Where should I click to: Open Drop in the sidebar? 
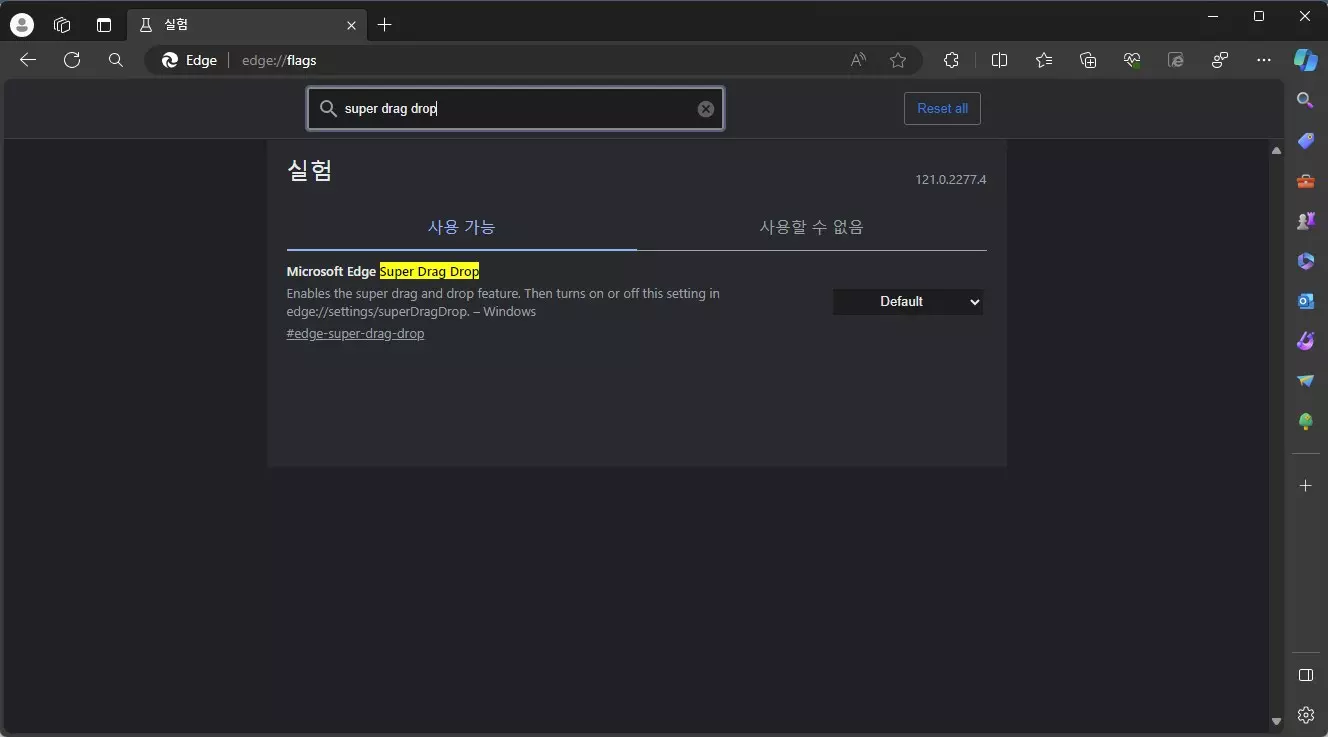(1305, 380)
